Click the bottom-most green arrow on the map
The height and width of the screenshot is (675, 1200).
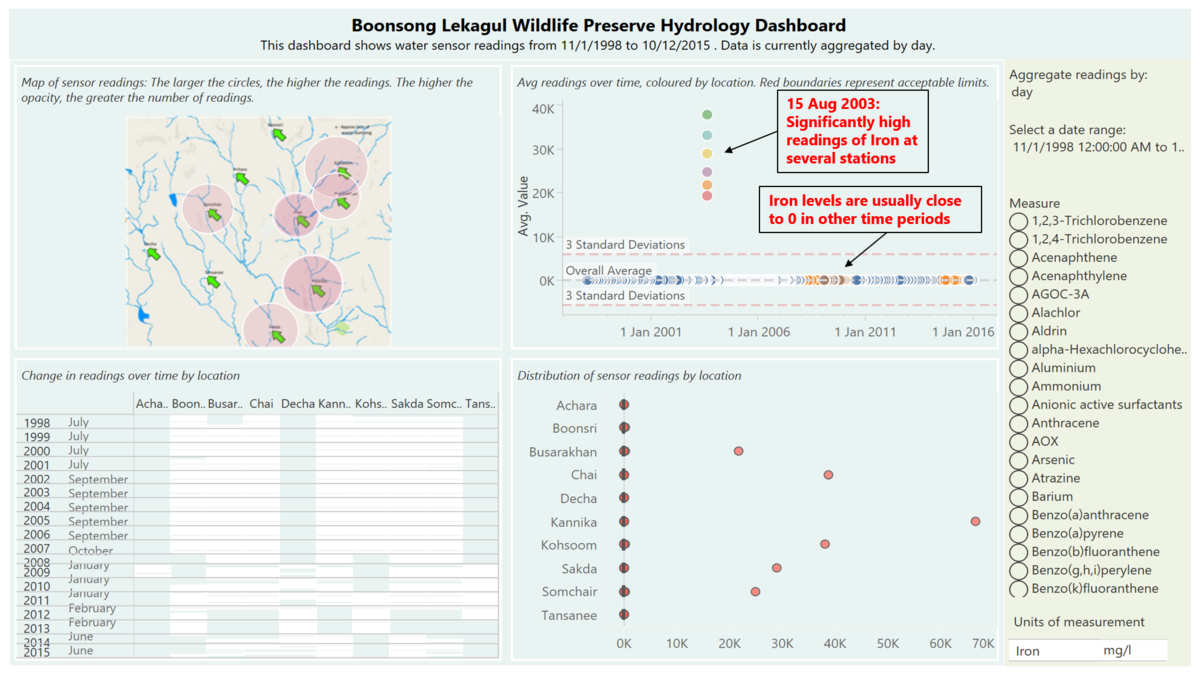[x=278, y=336]
